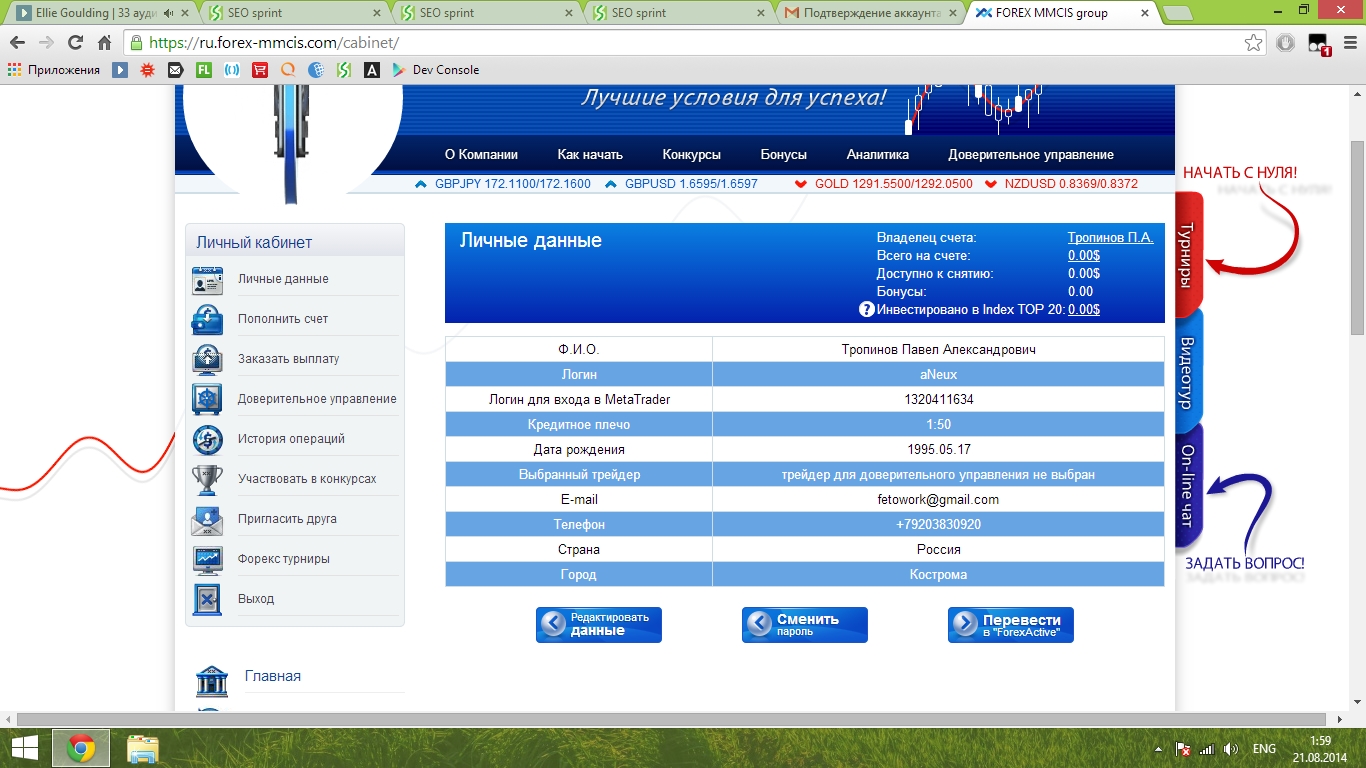Open the Как начать menu
Image resolution: width=1366 pixels, height=768 pixels.
pos(590,154)
